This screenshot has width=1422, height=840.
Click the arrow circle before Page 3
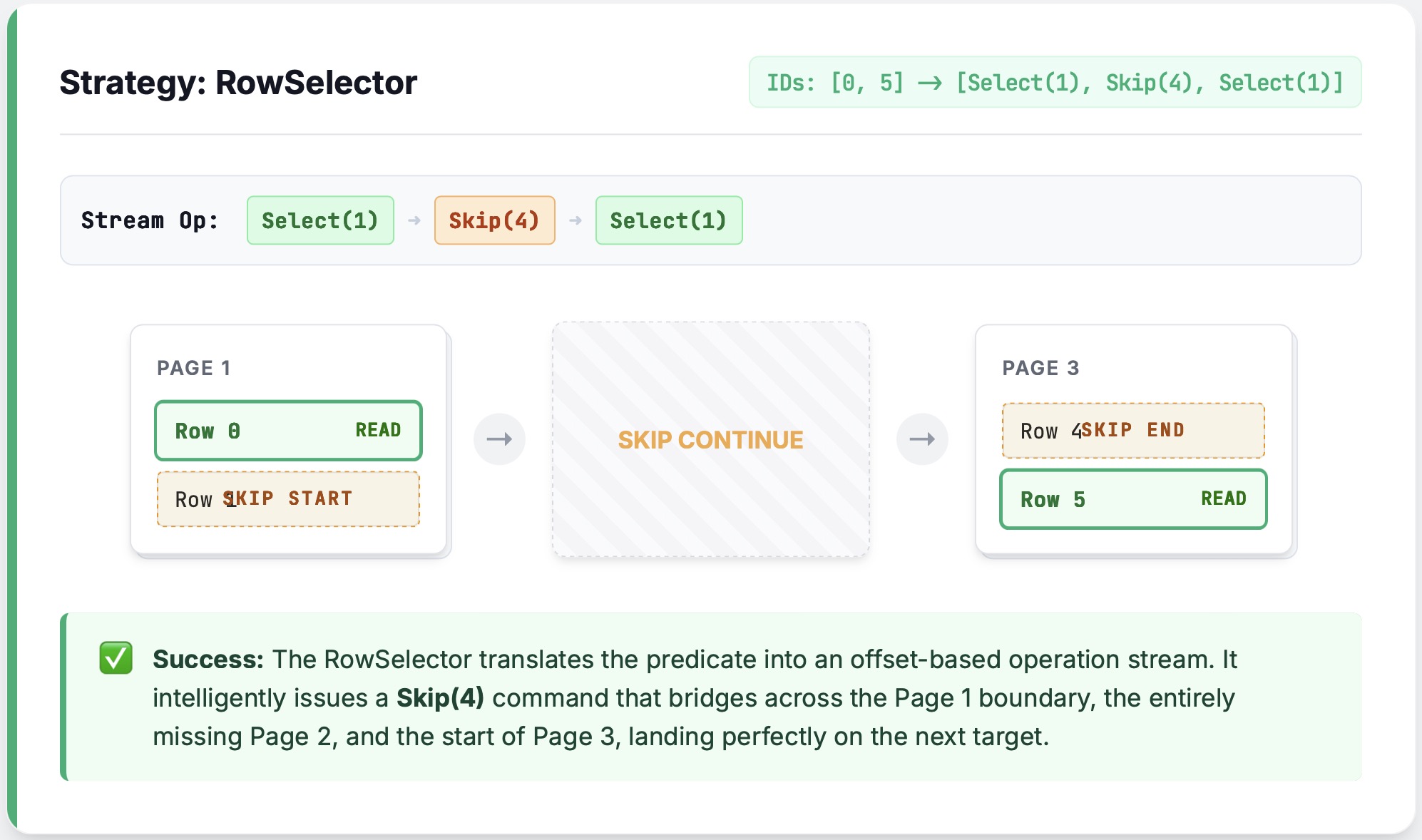click(x=921, y=439)
